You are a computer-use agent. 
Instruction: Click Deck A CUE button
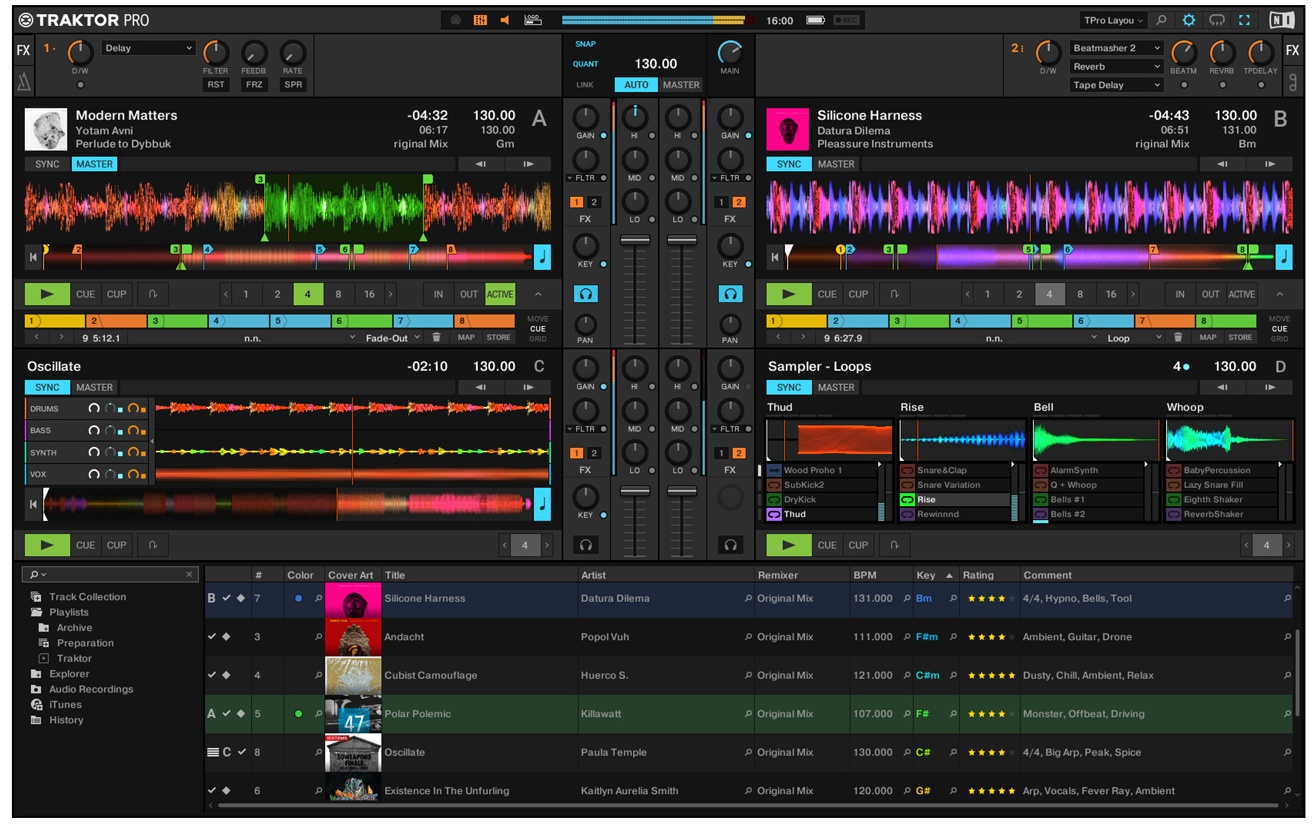85,294
